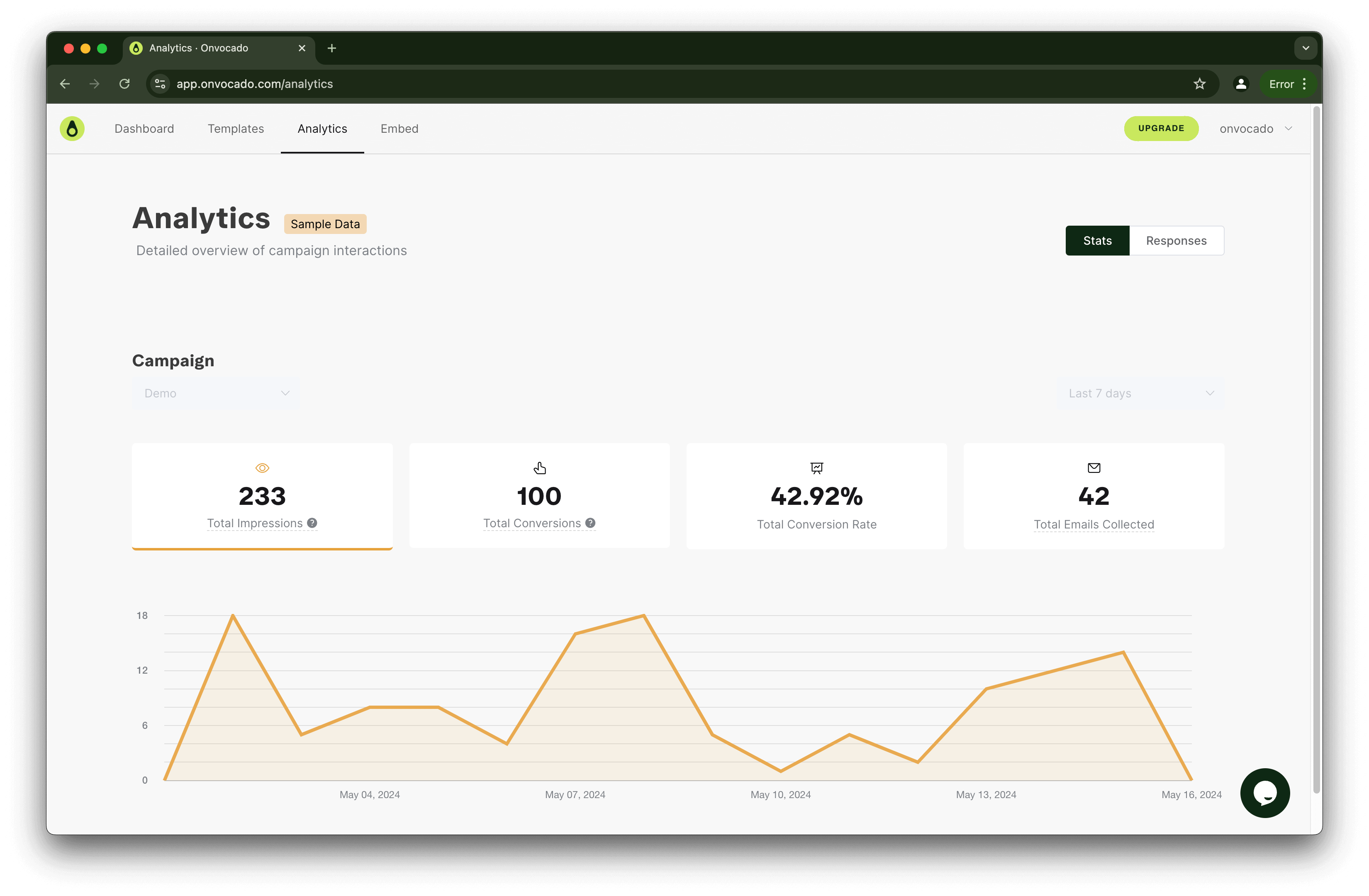
Task: Click the Error button in toolbar
Action: [1288, 84]
